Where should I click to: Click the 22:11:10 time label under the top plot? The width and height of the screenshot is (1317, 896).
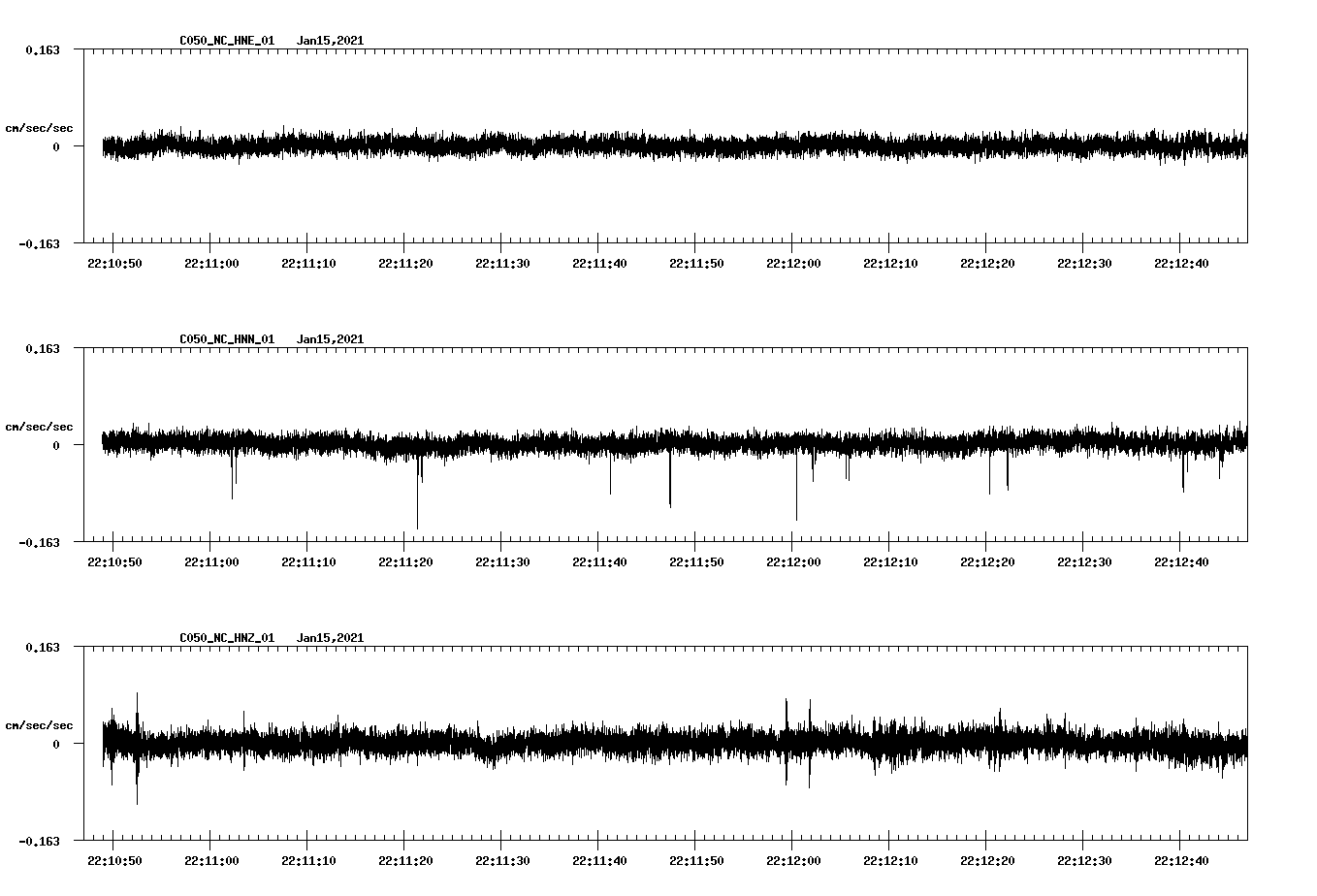point(309,262)
